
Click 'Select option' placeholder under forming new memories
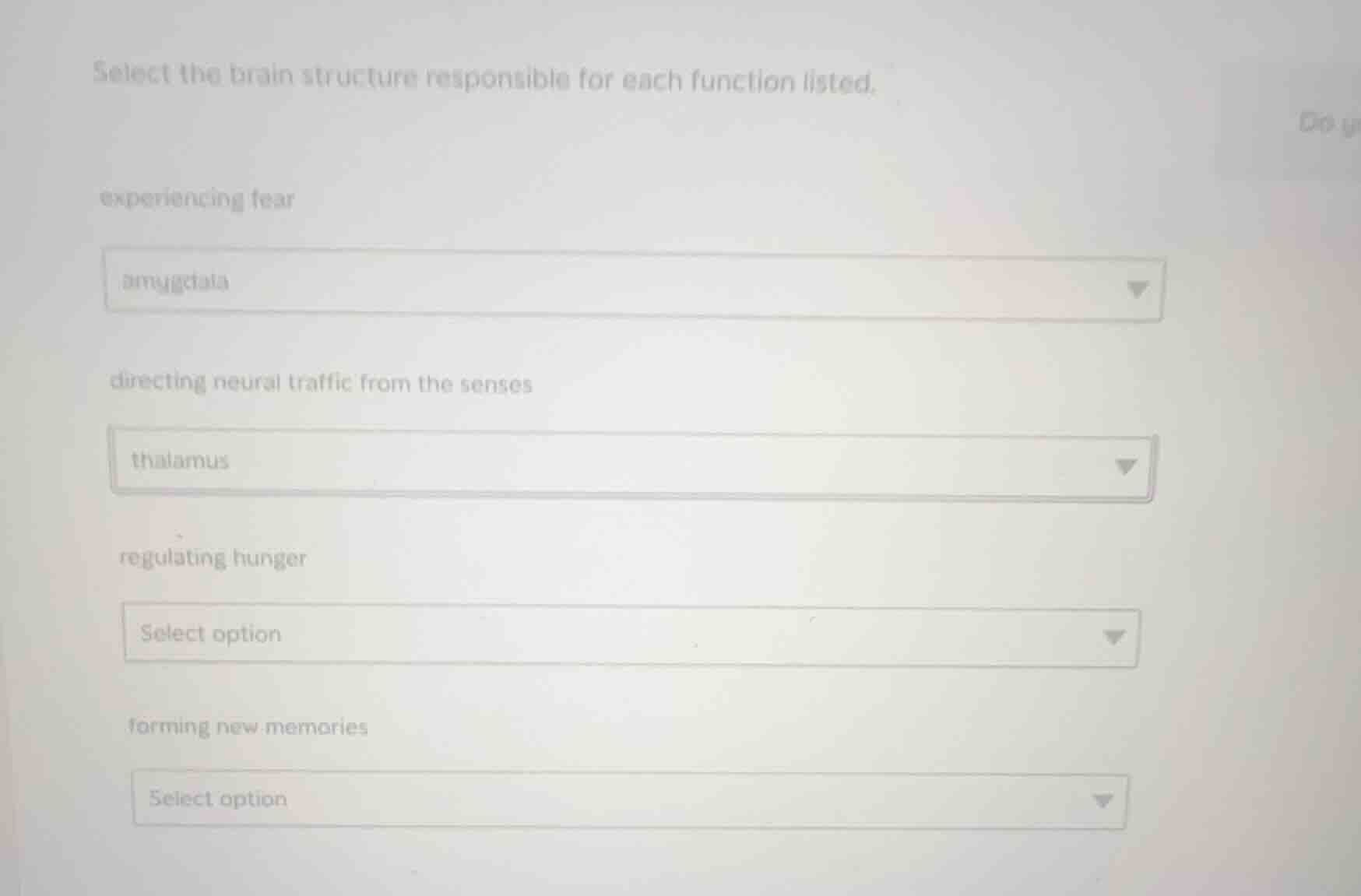click(x=218, y=799)
